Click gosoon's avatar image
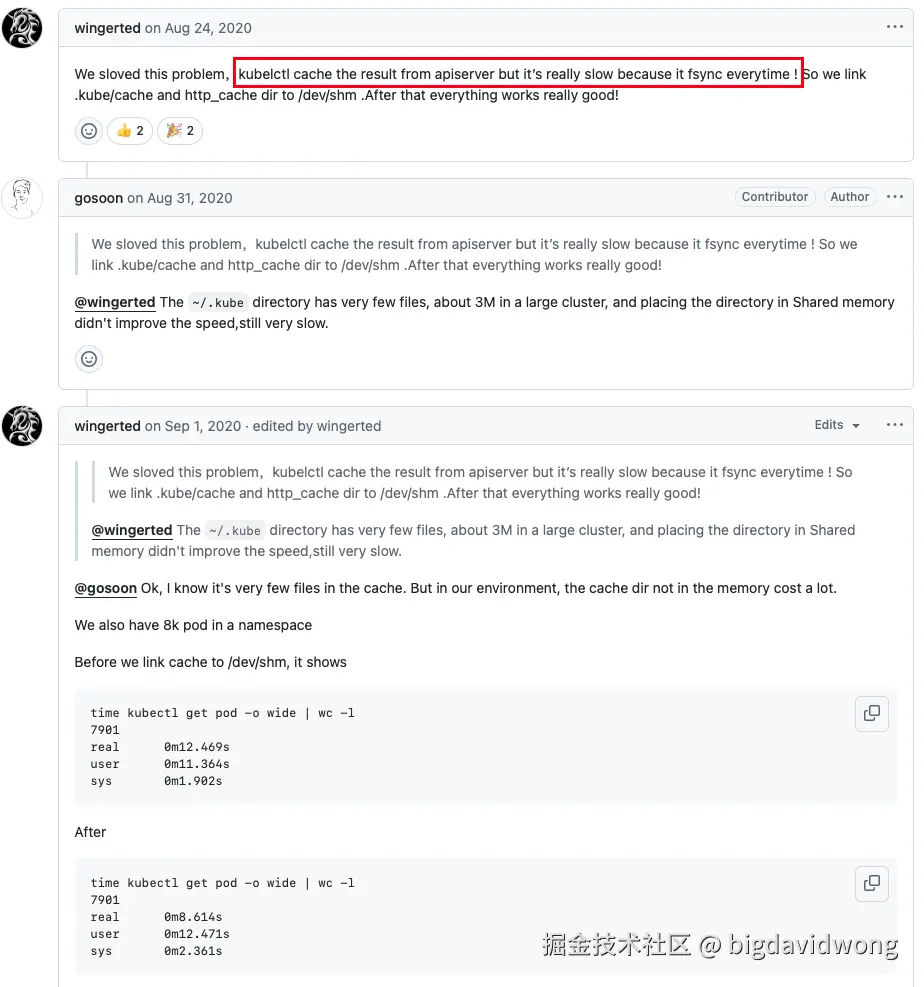This screenshot has width=924, height=987. 22,198
